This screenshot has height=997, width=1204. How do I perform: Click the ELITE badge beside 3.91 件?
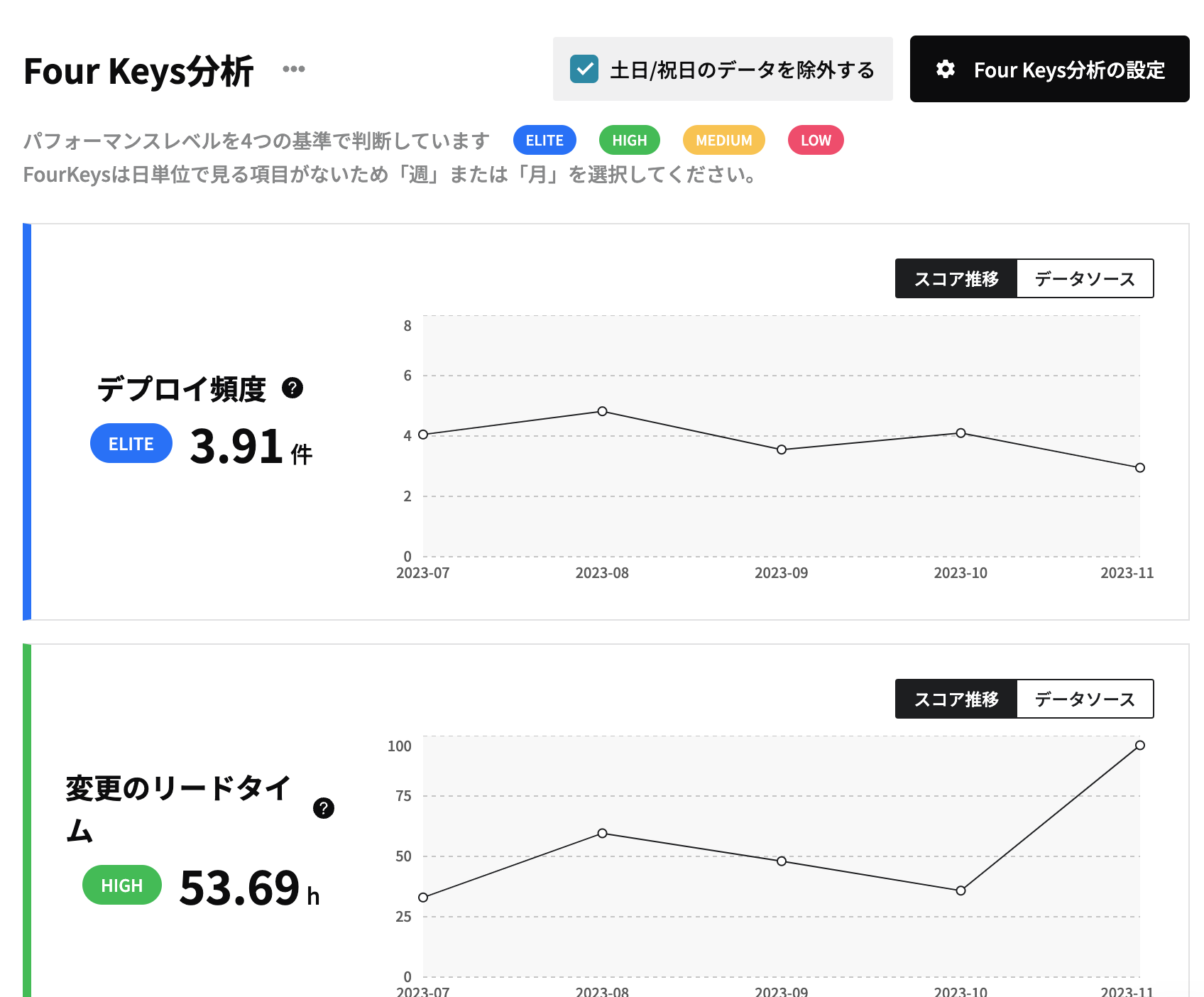131,444
